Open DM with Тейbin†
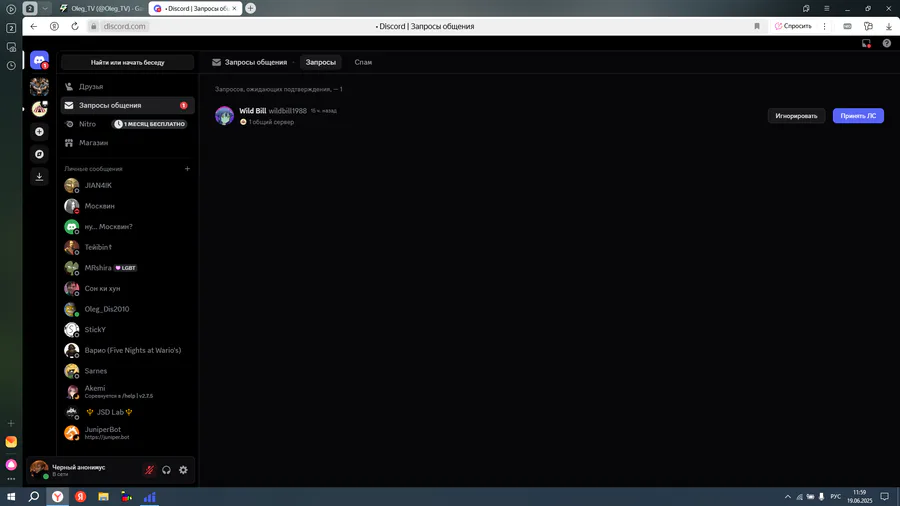Viewport: 900px width, 506px height. click(x=127, y=247)
